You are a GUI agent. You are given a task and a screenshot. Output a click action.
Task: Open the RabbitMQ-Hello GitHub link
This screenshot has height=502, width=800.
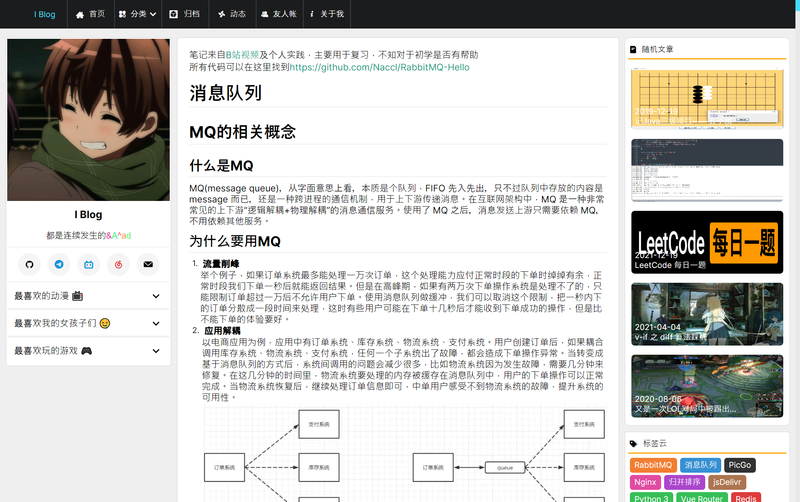coord(379,67)
